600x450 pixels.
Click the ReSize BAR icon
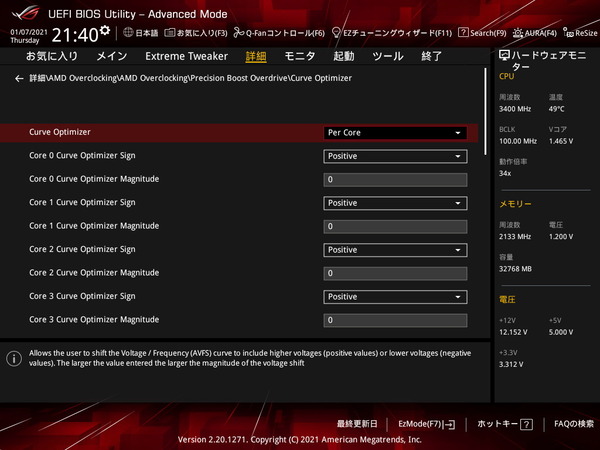coord(568,33)
